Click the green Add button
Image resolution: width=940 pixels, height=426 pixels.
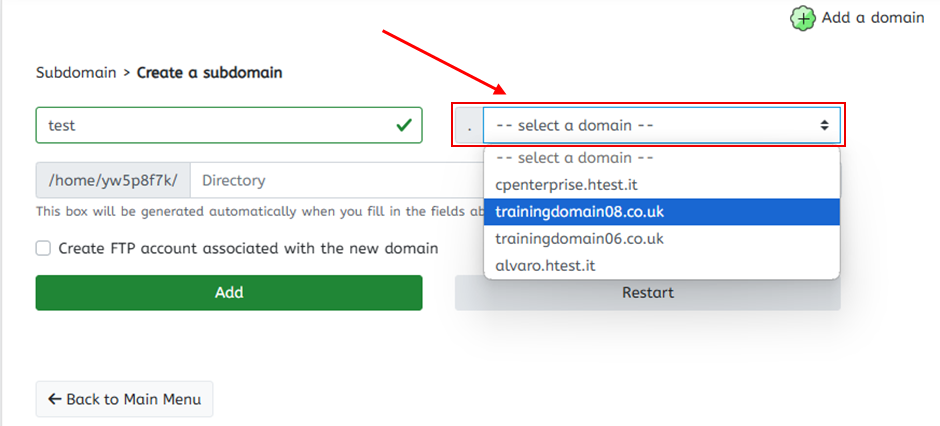[x=229, y=293]
